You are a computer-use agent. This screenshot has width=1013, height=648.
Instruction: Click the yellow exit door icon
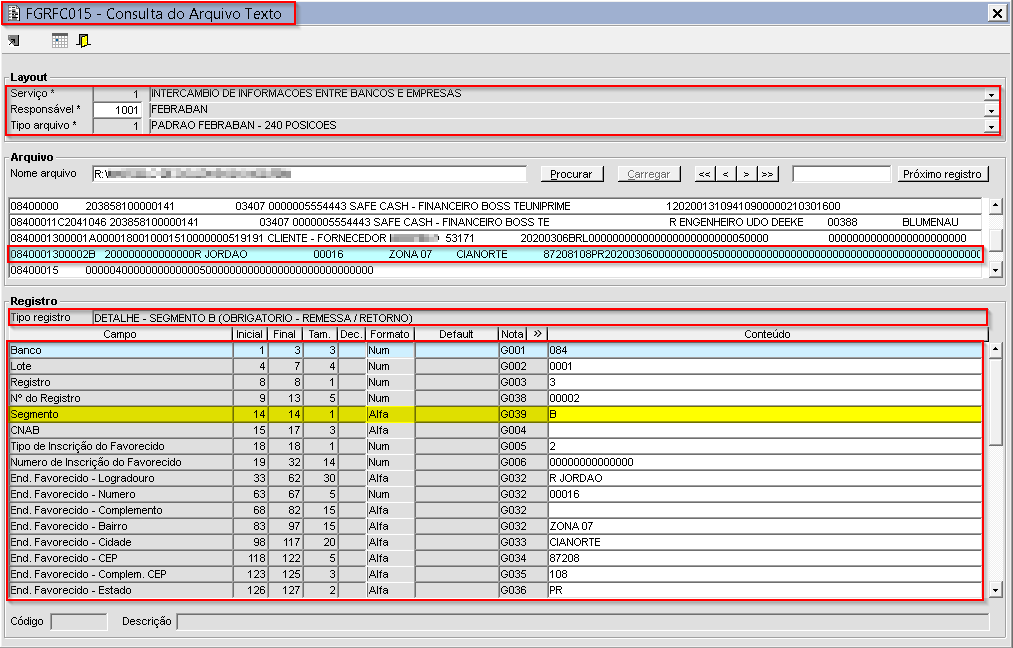coord(84,41)
